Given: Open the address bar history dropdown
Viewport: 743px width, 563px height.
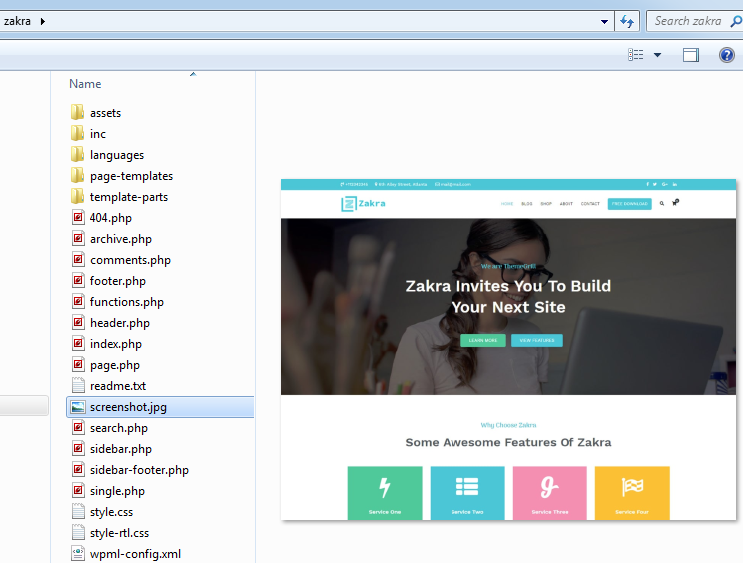Looking at the screenshot, I should 604,21.
